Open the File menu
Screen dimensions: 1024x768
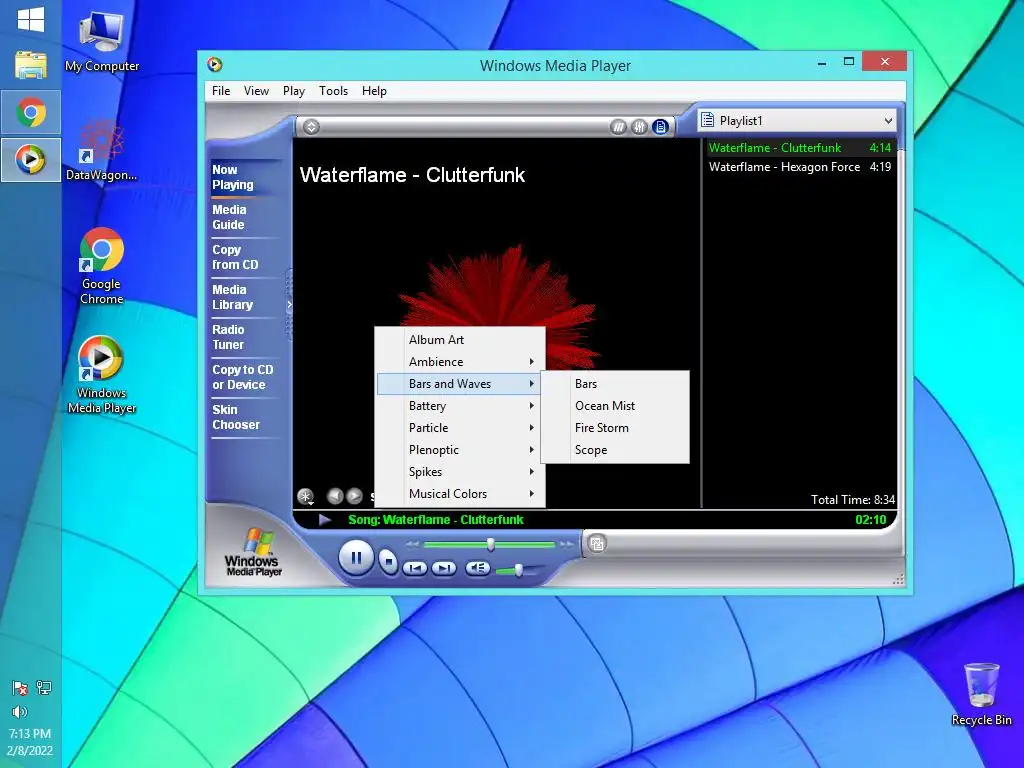221,91
